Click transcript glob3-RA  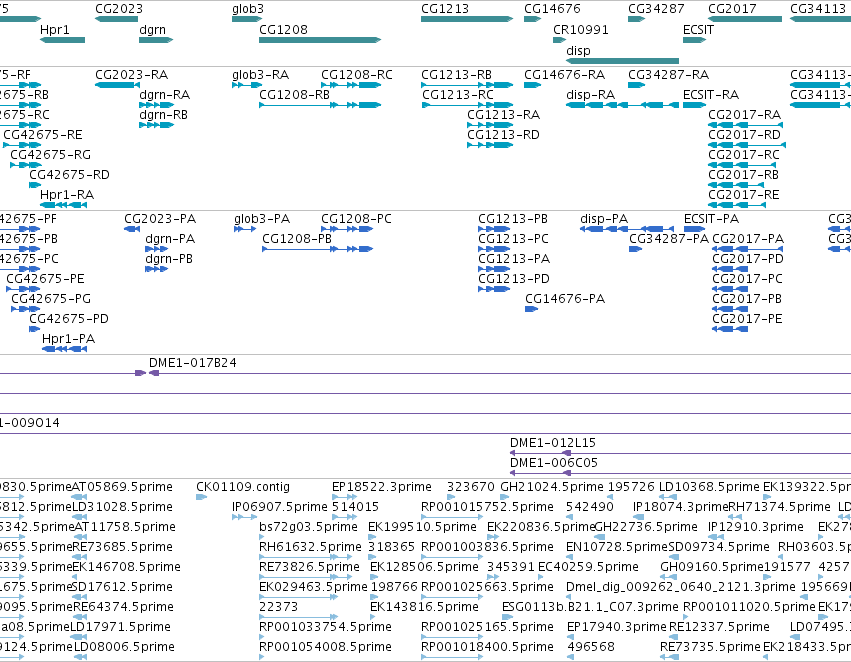(x=261, y=75)
